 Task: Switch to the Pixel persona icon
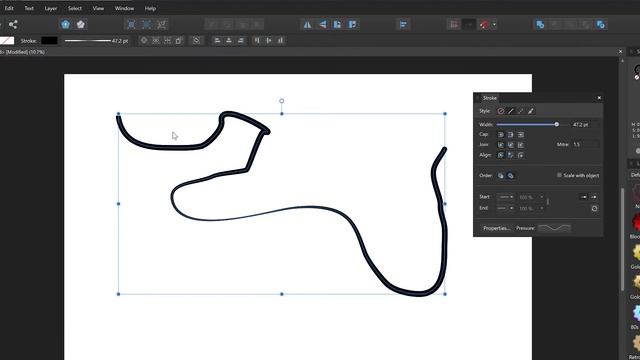point(81,24)
